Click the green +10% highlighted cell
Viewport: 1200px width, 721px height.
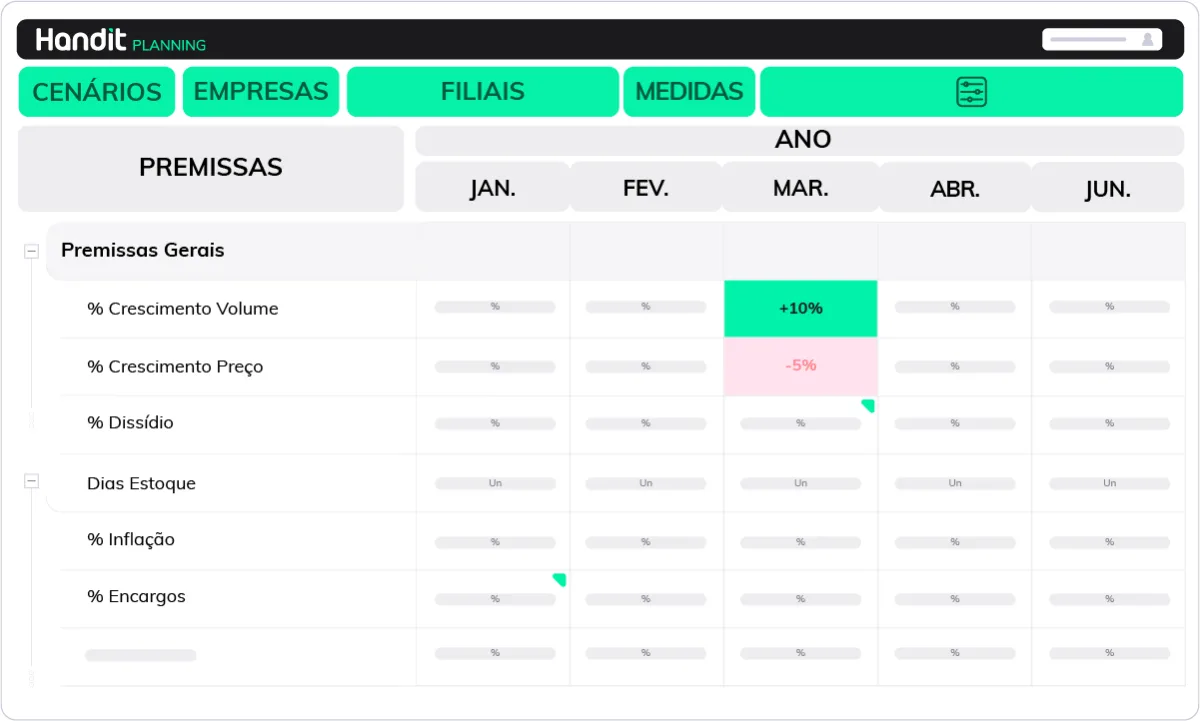click(x=801, y=309)
